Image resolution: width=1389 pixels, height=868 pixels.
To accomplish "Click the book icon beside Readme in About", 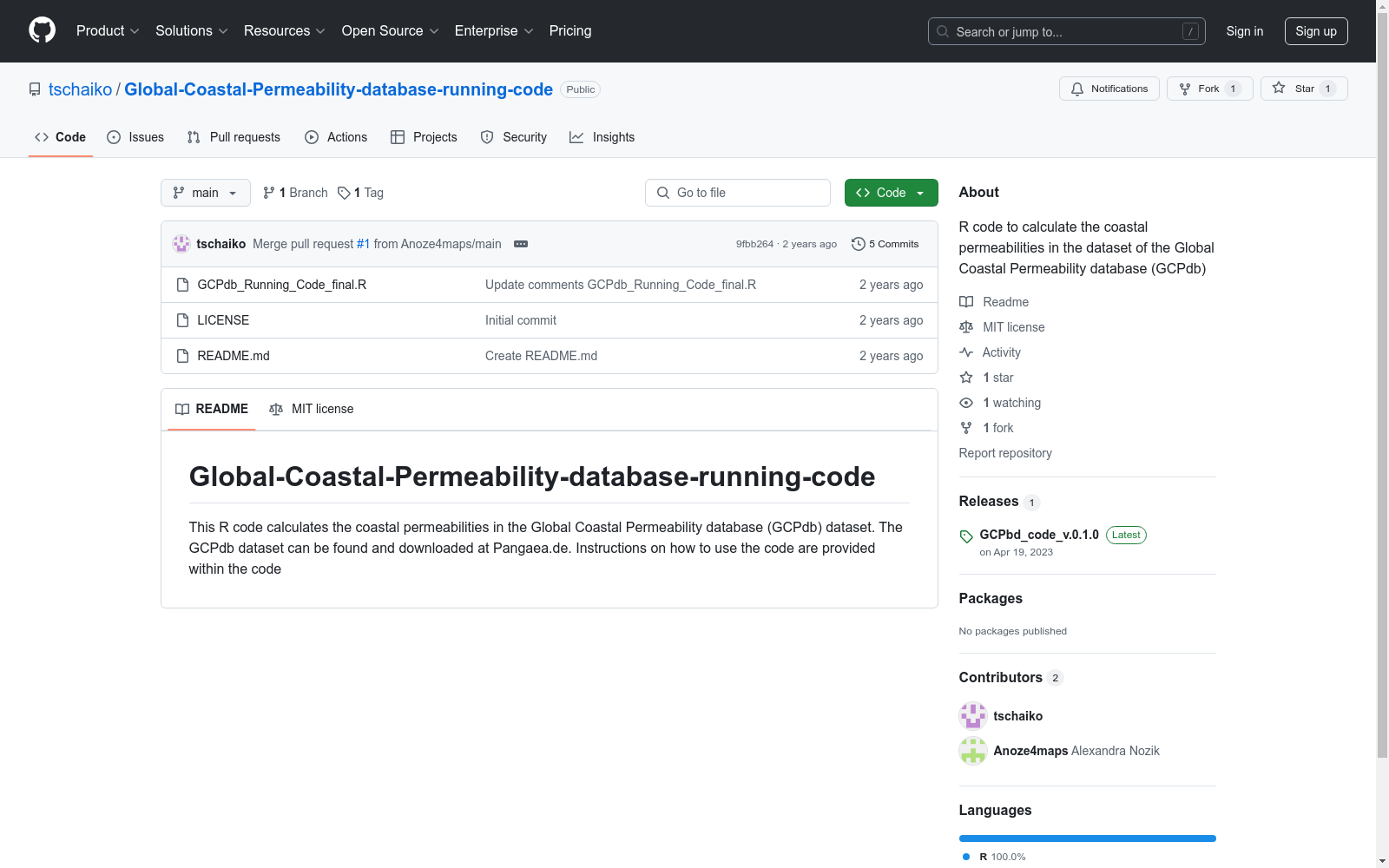I will pos(966,302).
